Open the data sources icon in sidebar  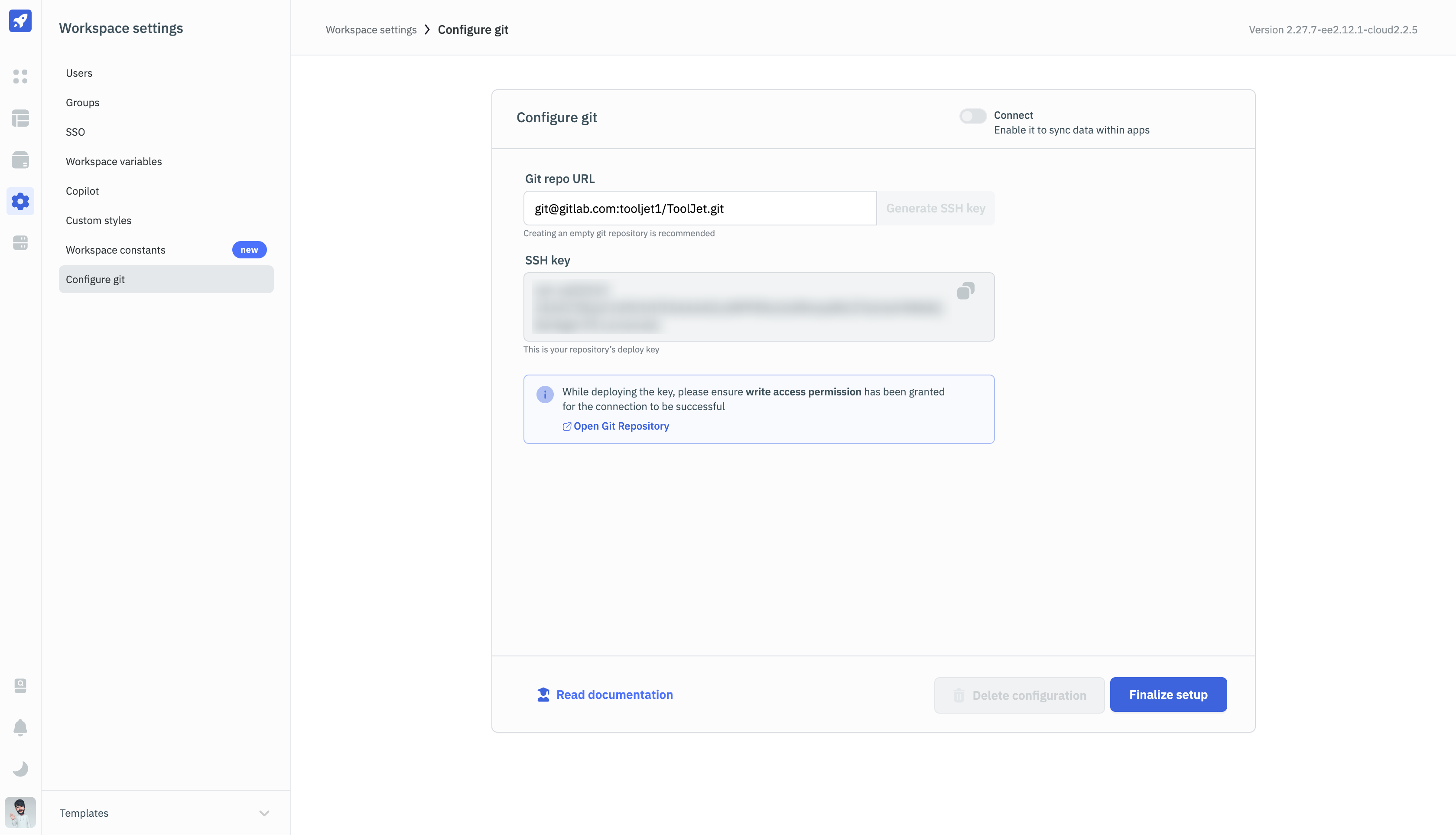[20, 160]
